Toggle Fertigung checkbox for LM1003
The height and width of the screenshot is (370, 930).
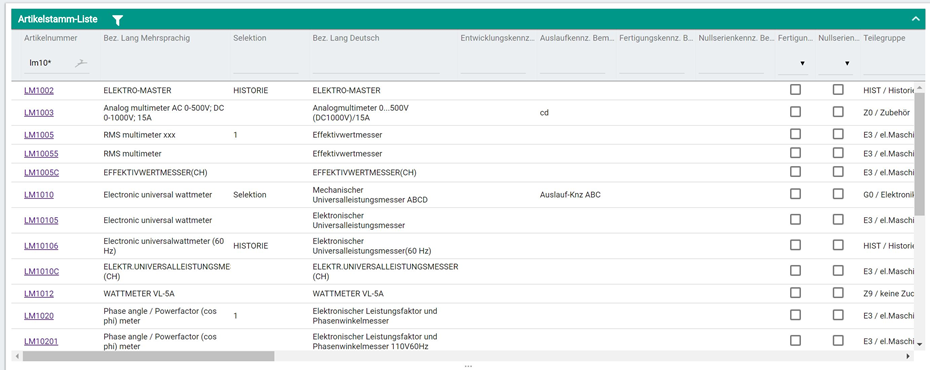[x=795, y=111]
